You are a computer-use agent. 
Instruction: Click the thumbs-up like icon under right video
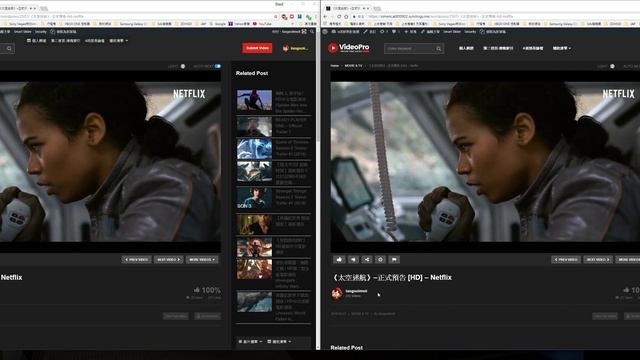(339, 259)
